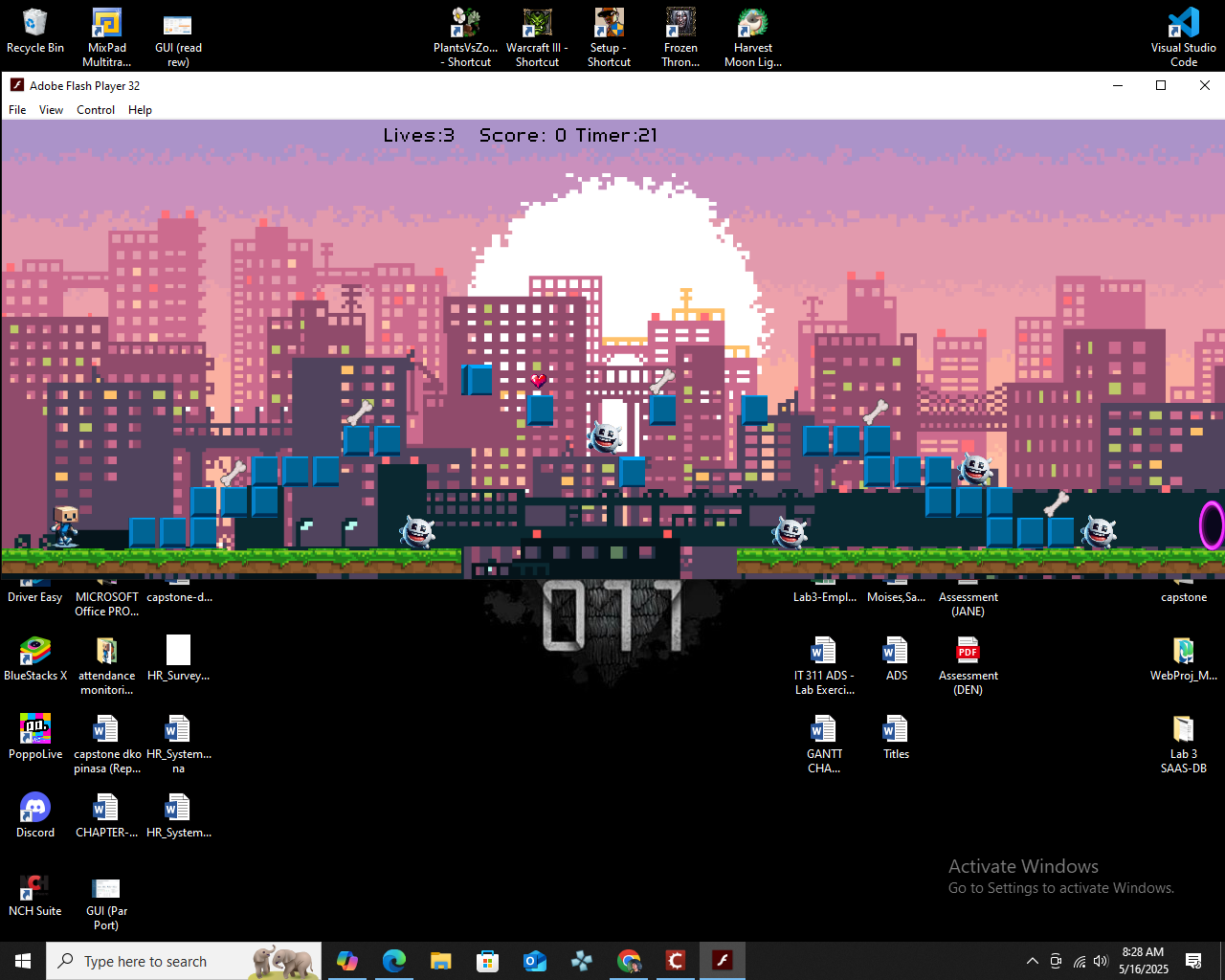
Task: Click the Adobe Flash Player taskbar button
Action: click(723, 961)
